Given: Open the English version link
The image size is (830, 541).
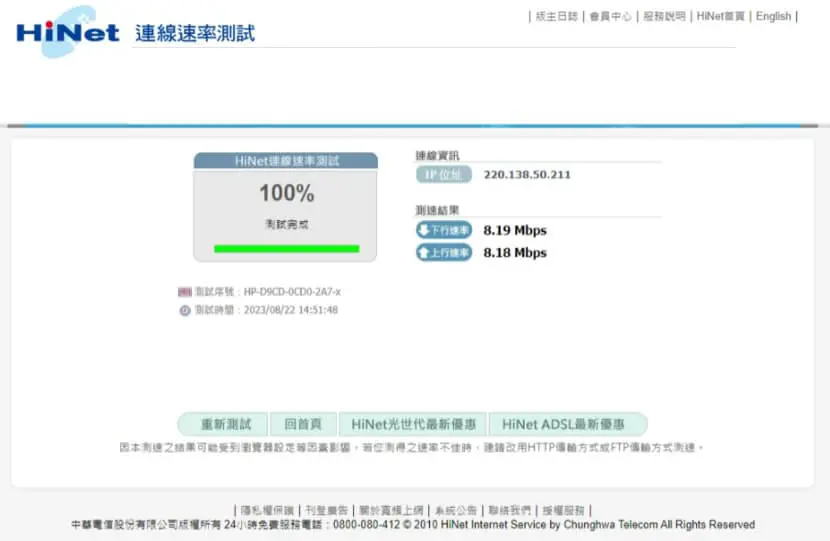Looking at the screenshot, I should click(x=773, y=16).
